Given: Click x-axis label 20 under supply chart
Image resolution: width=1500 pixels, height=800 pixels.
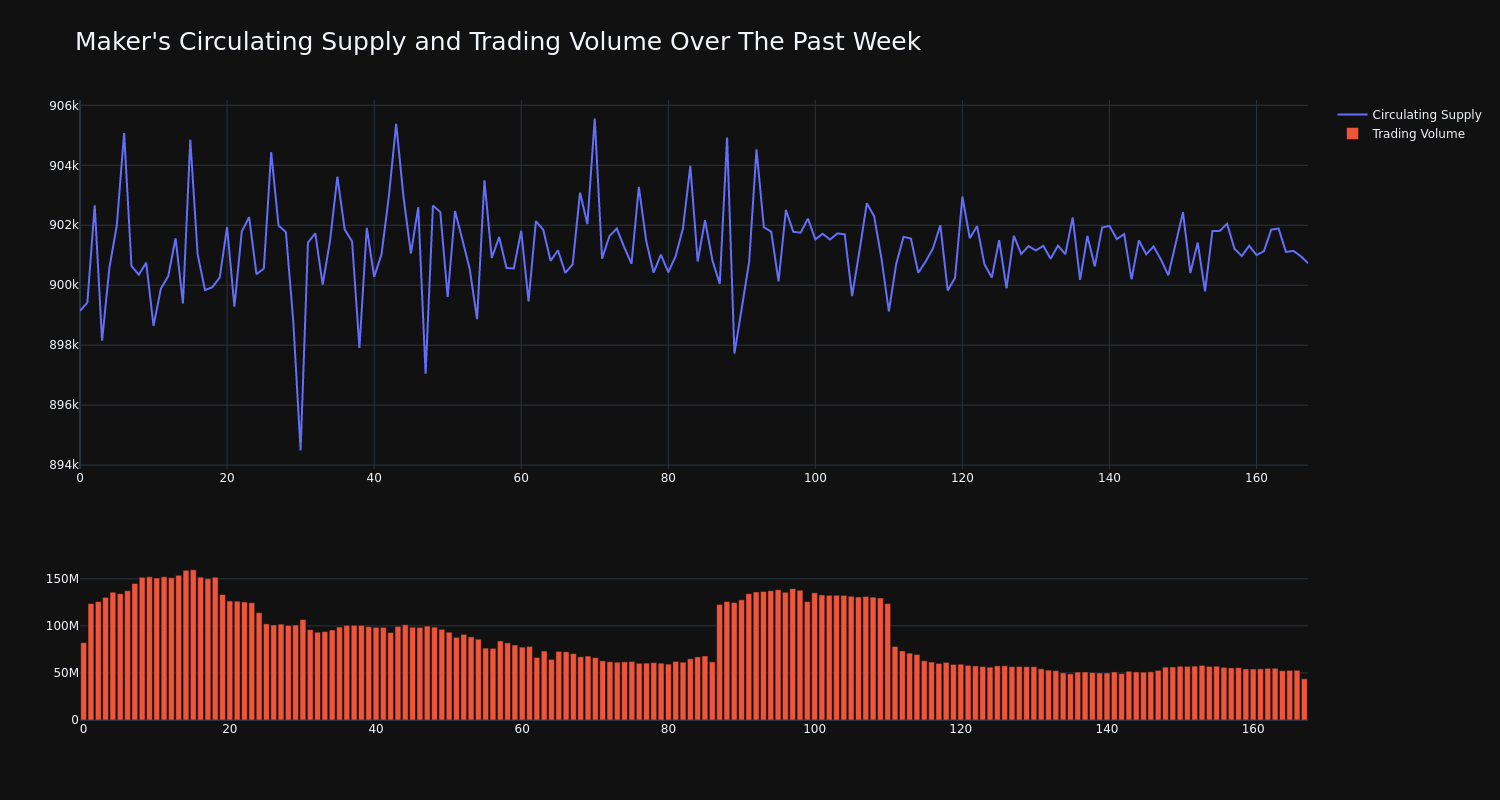Looking at the screenshot, I should click(227, 478).
